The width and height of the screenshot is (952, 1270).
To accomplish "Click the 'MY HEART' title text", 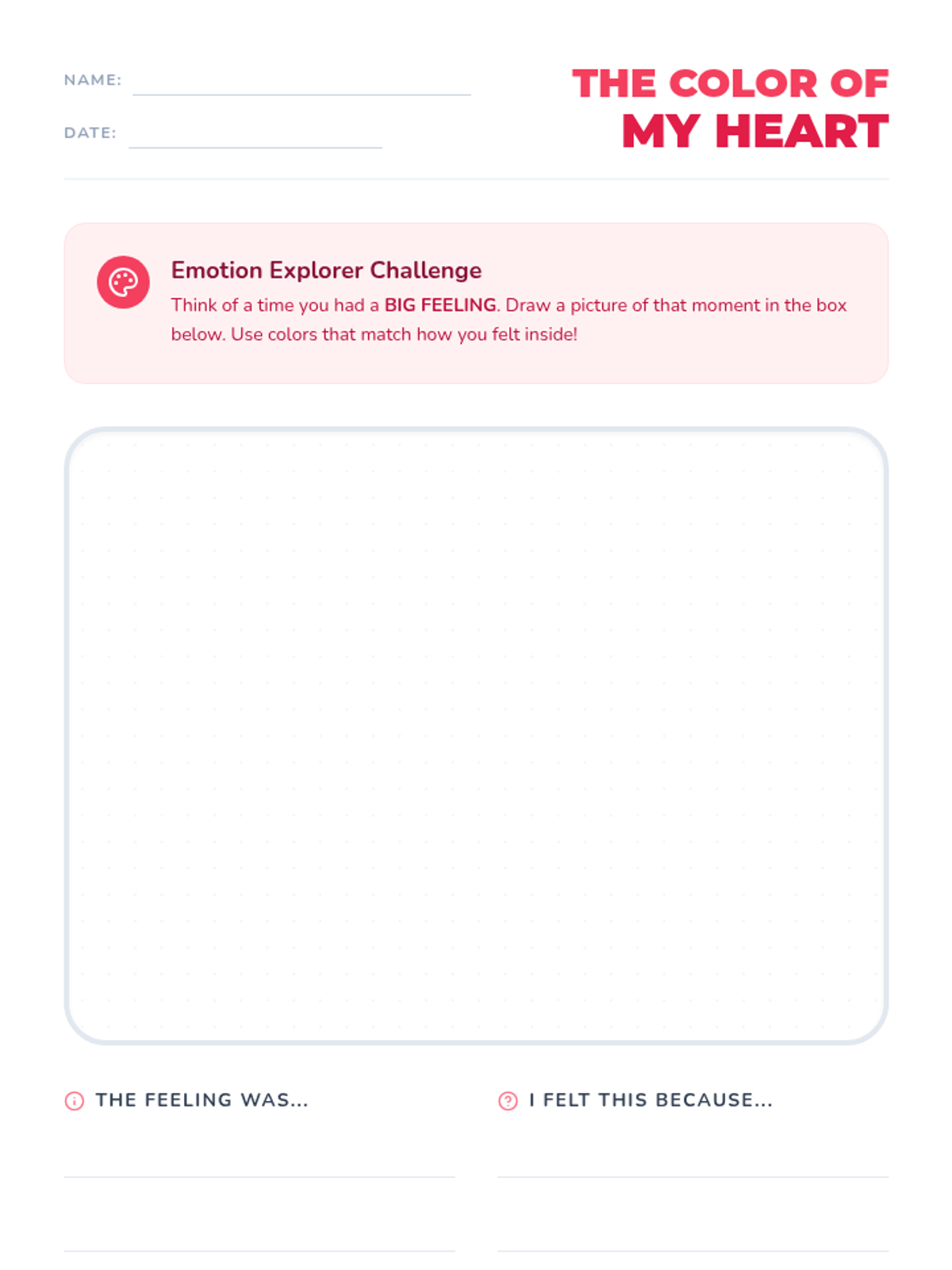I will pyautogui.click(x=754, y=132).
